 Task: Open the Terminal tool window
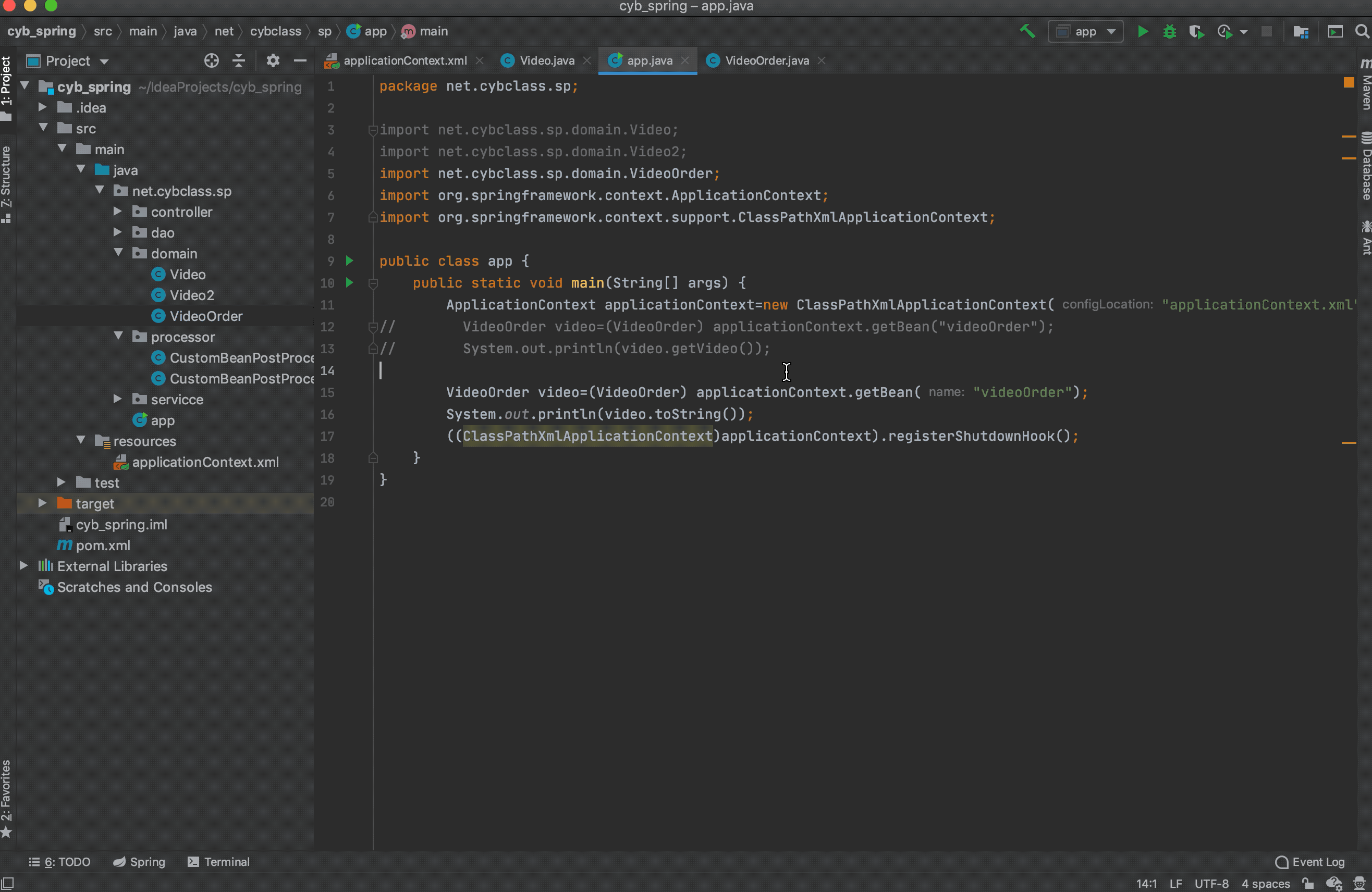(x=218, y=861)
